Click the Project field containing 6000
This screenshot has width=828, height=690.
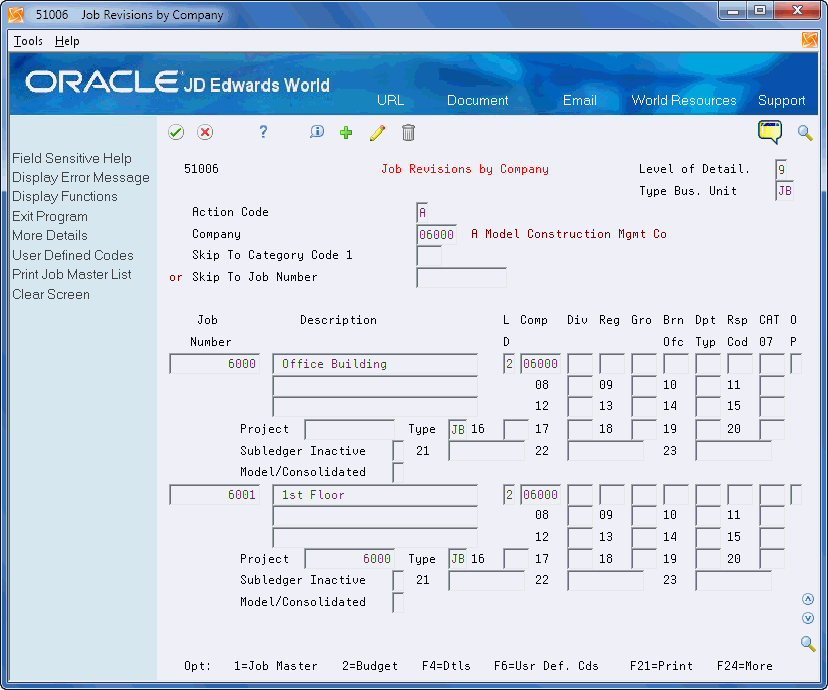350,559
